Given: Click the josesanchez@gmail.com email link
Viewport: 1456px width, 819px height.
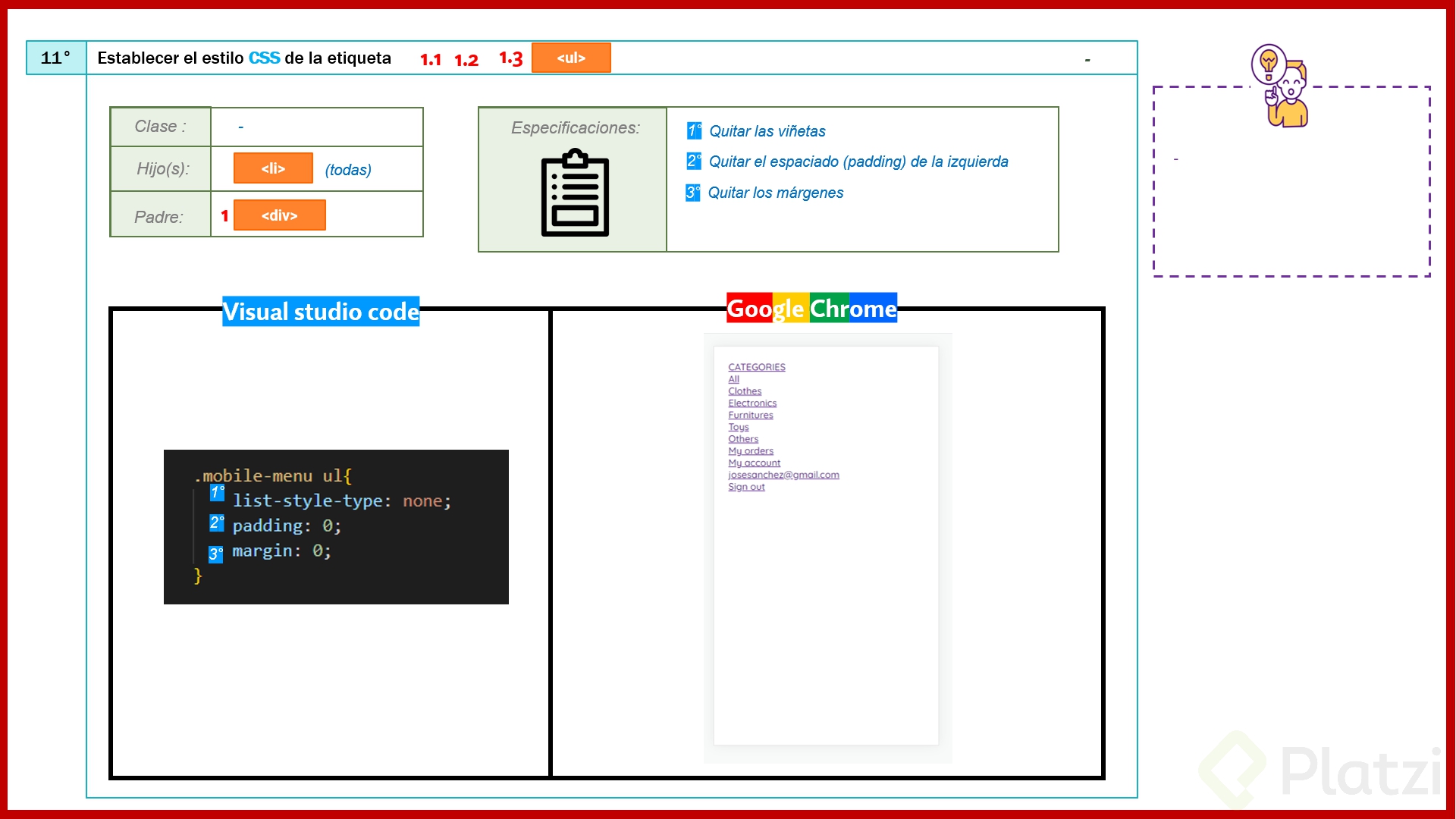Looking at the screenshot, I should click(783, 475).
